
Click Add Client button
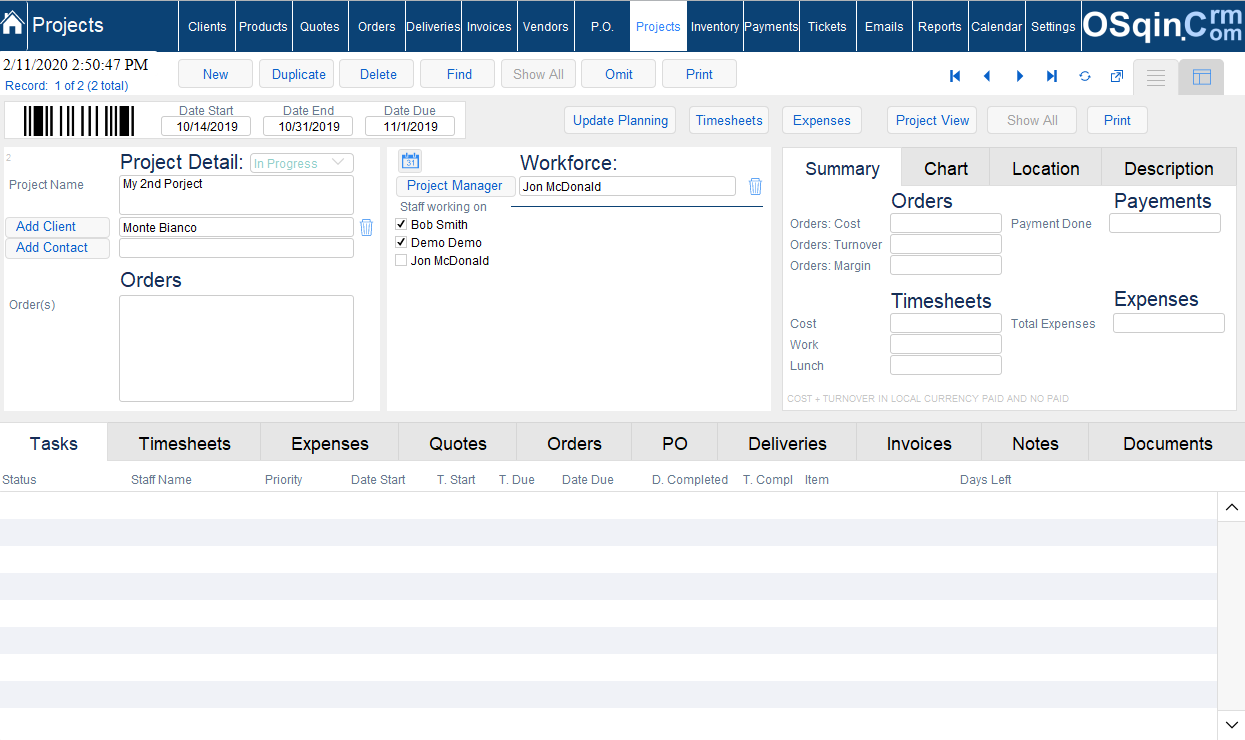(57, 227)
